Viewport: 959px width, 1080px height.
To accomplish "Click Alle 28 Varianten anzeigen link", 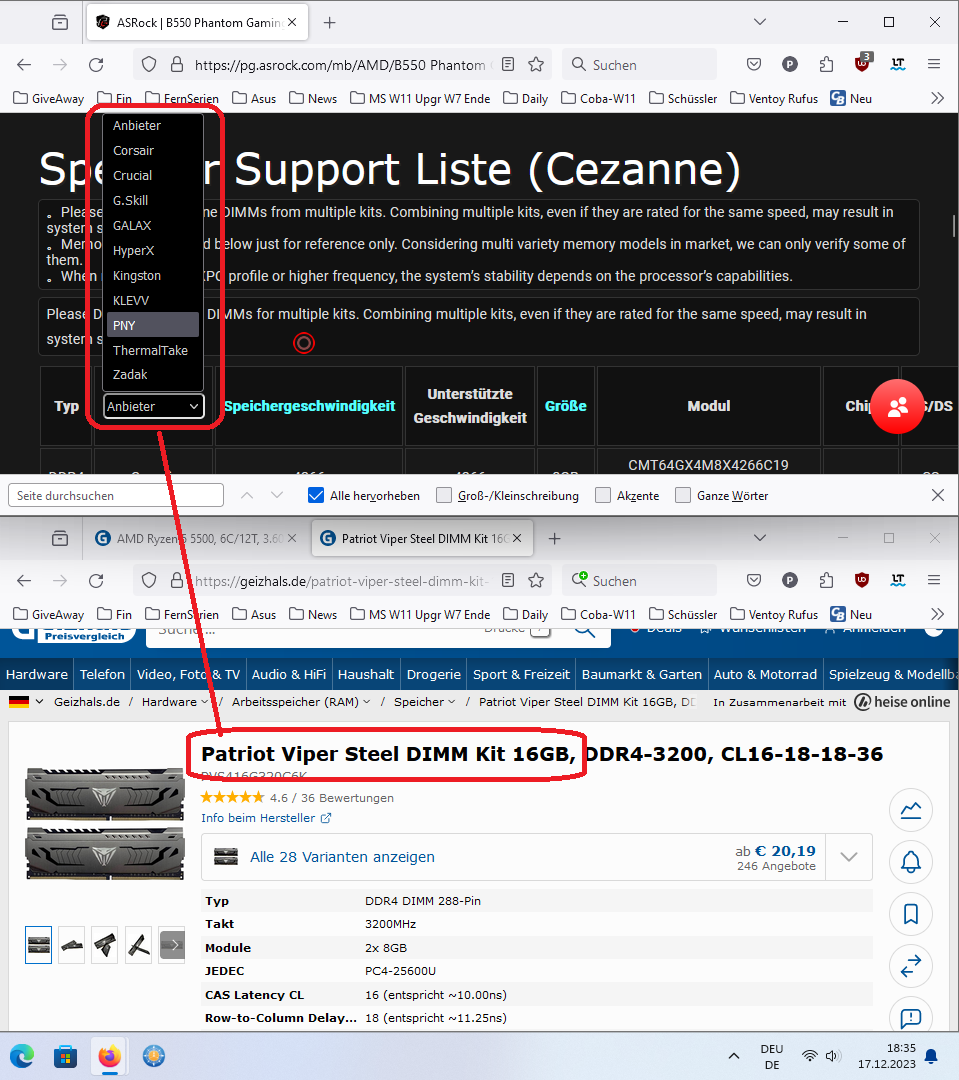I will (x=342, y=857).
